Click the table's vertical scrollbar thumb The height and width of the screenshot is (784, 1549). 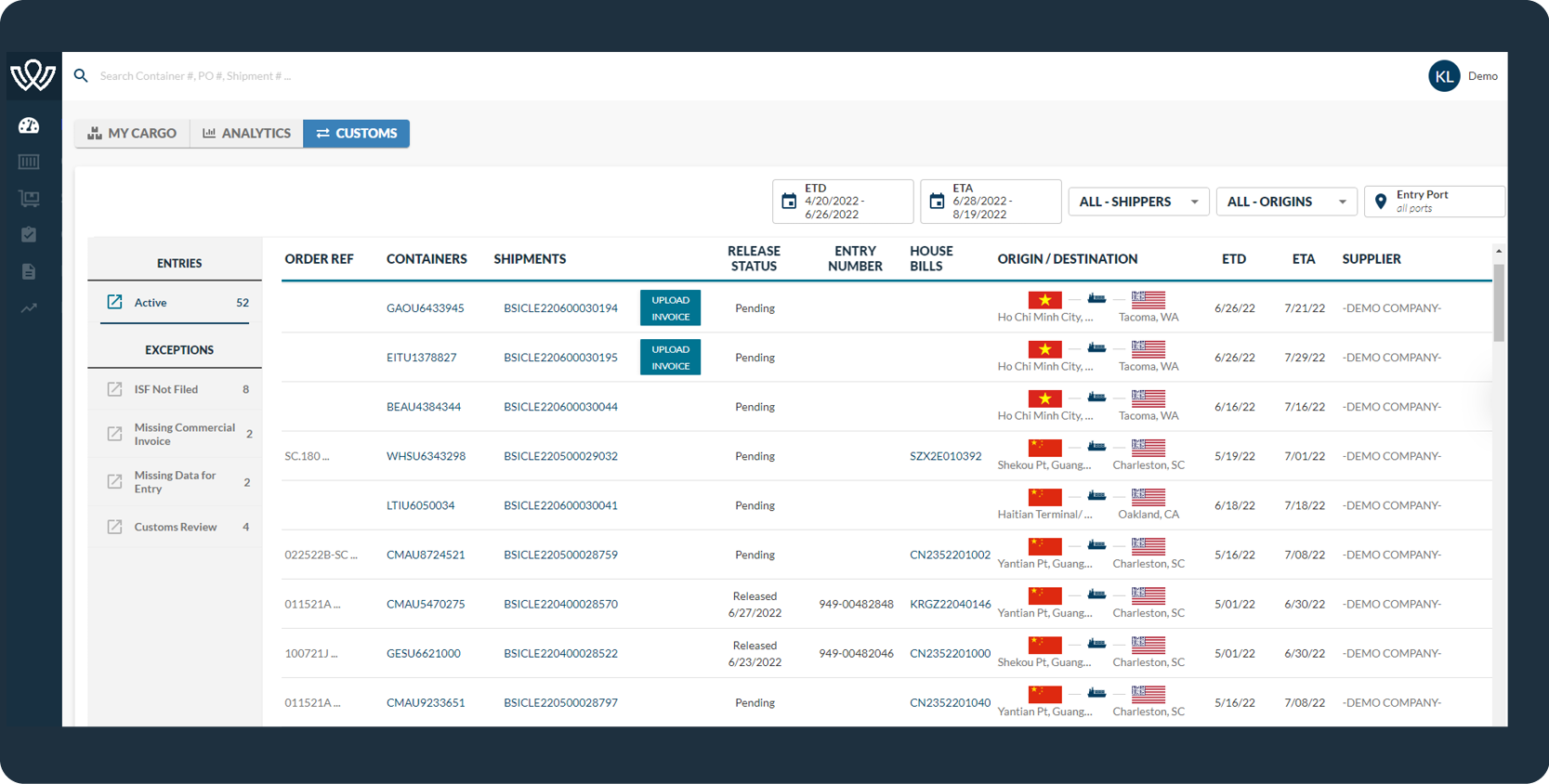pyautogui.click(x=1498, y=302)
